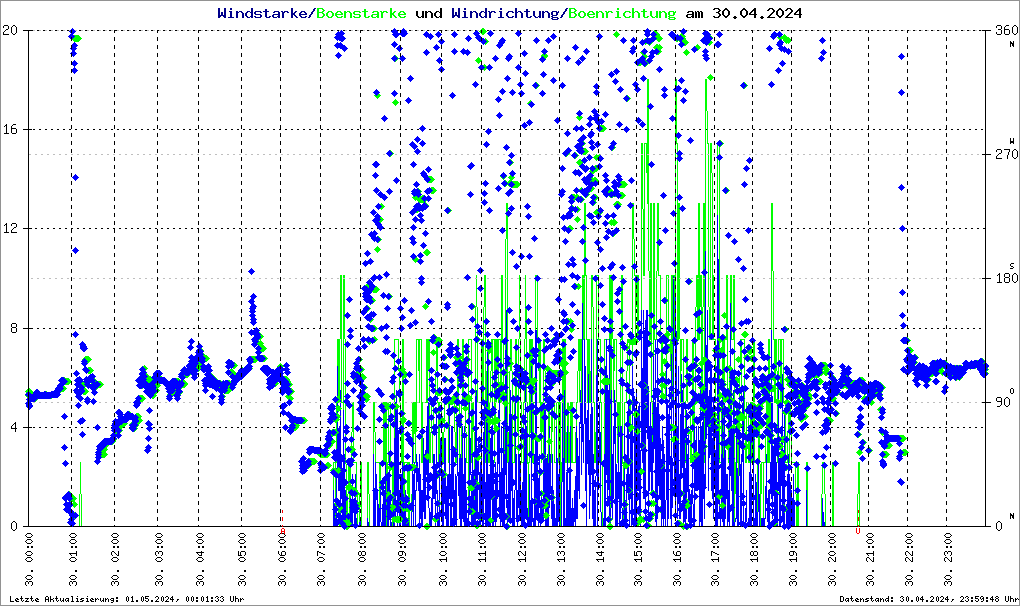Click compass letter O above 90

(x=1012, y=391)
